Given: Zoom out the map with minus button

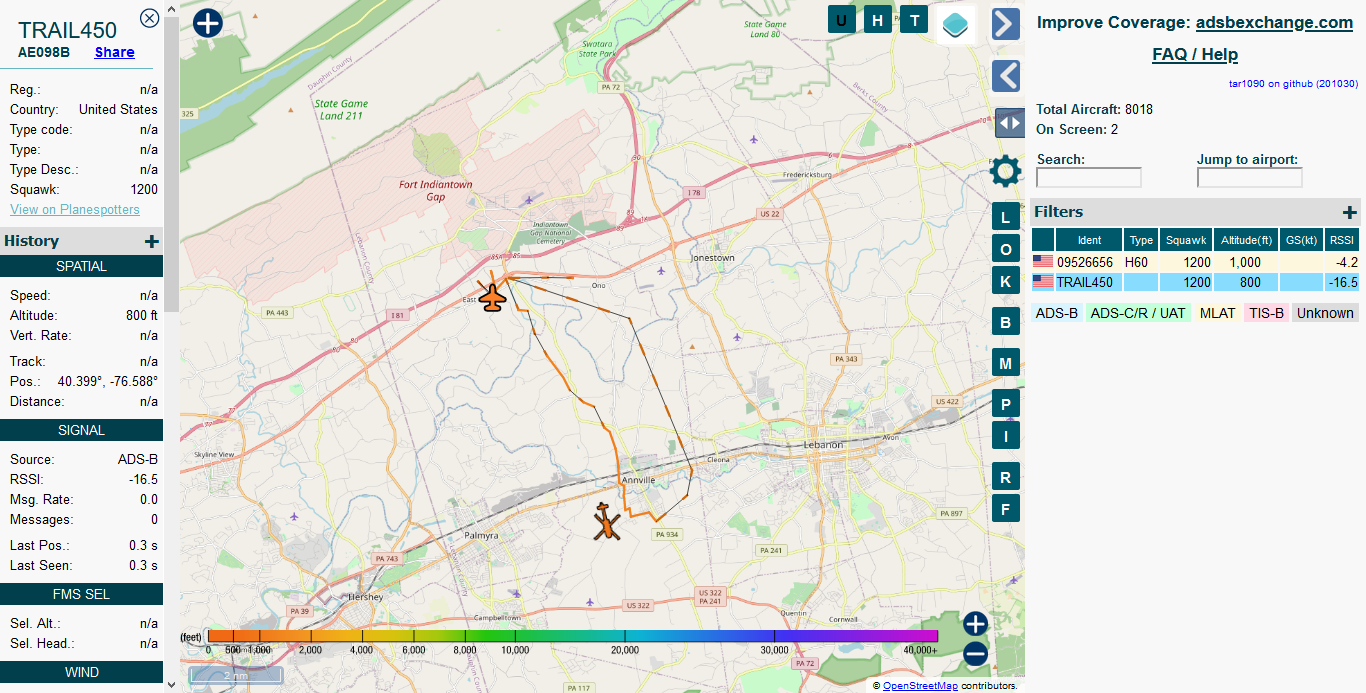Looking at the screenshot, I should 975,654.
